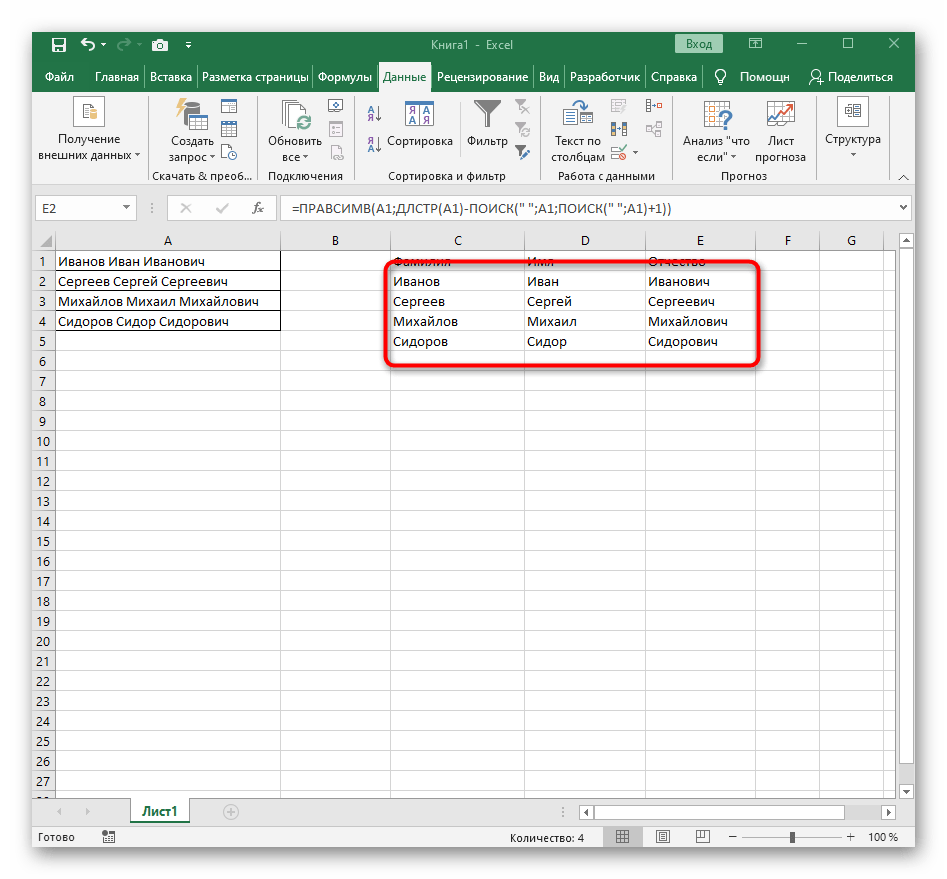
Task: Click From Table icon
Action: point(229,129)
